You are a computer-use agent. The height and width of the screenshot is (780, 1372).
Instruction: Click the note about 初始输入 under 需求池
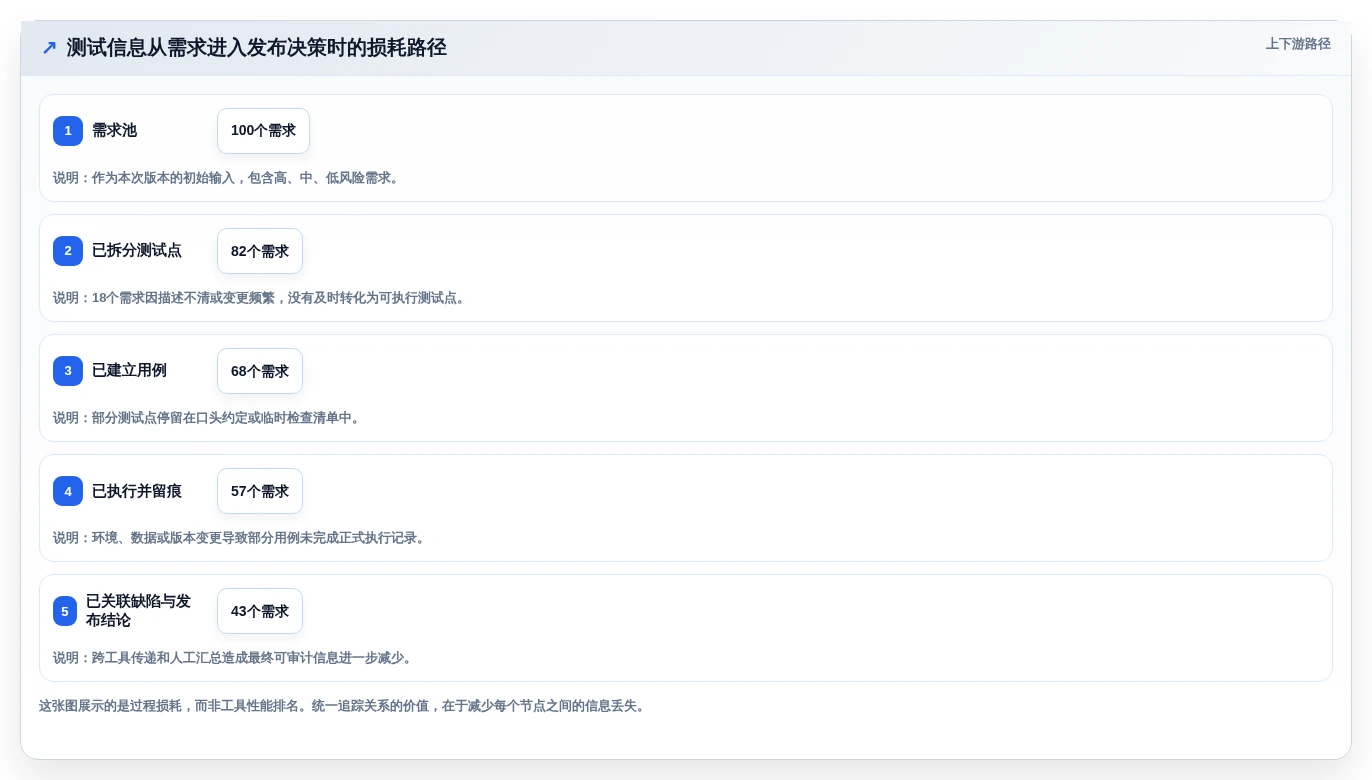coord(228,178)
